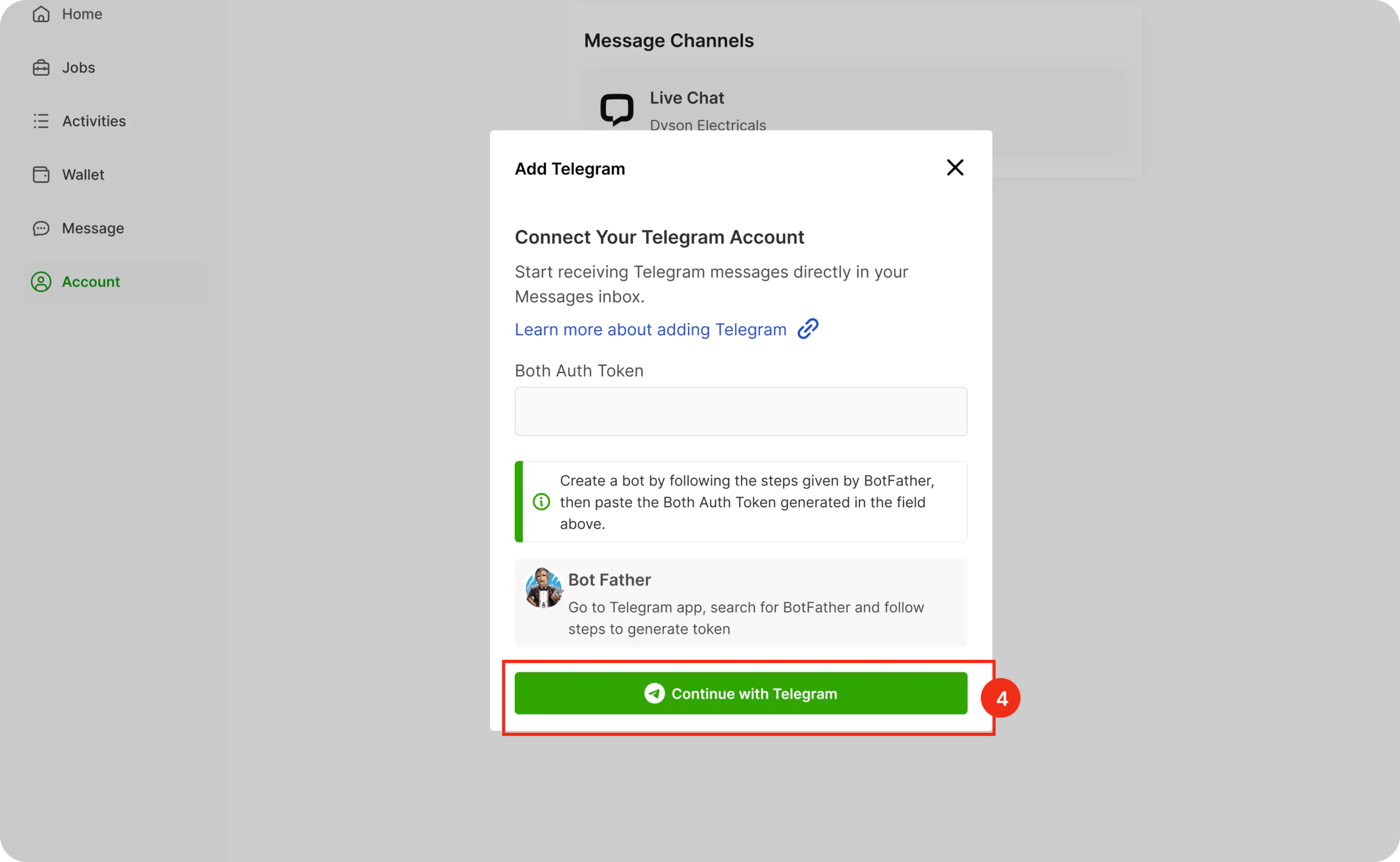
Task: Open the Jobs menu item
Action: (x=78, y=68)
